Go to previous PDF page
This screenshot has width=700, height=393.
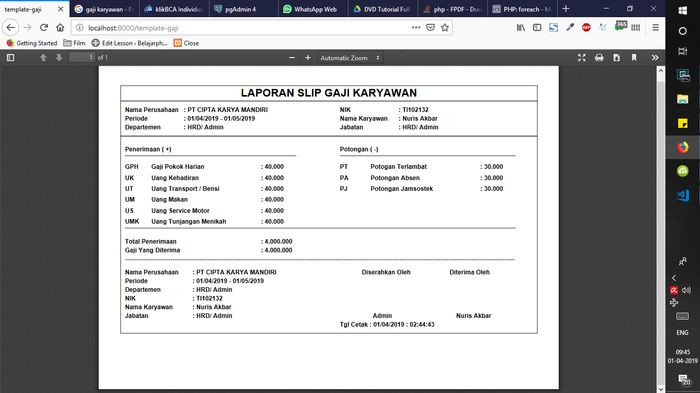pos(43,58)
